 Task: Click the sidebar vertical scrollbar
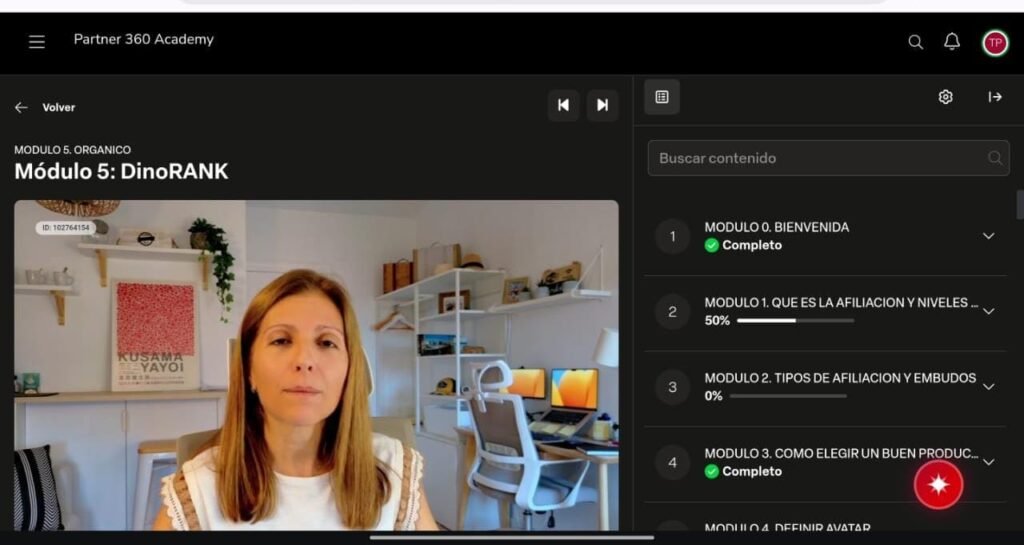pyautogui.click(x=1020, y=205)
